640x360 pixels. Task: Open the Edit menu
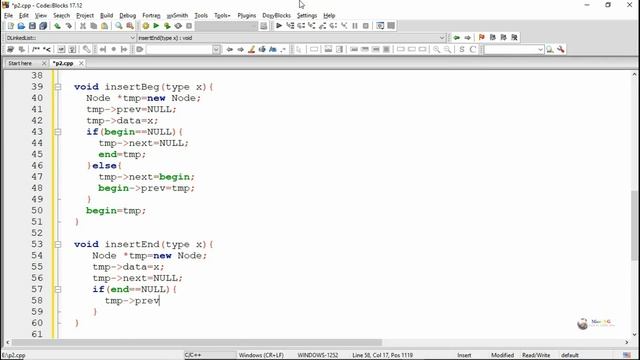point(24,16)
